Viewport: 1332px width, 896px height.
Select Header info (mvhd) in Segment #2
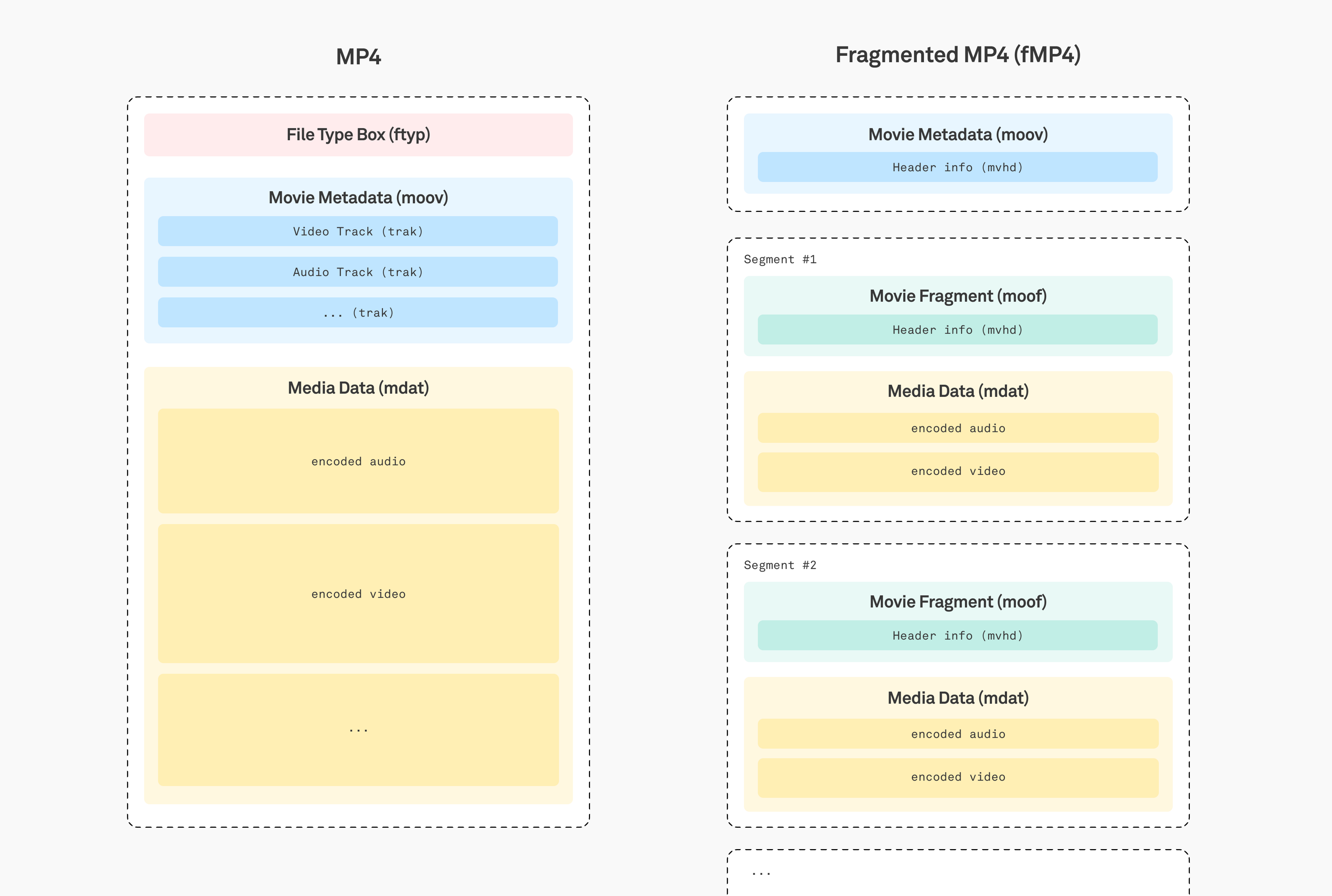[958, 635]
